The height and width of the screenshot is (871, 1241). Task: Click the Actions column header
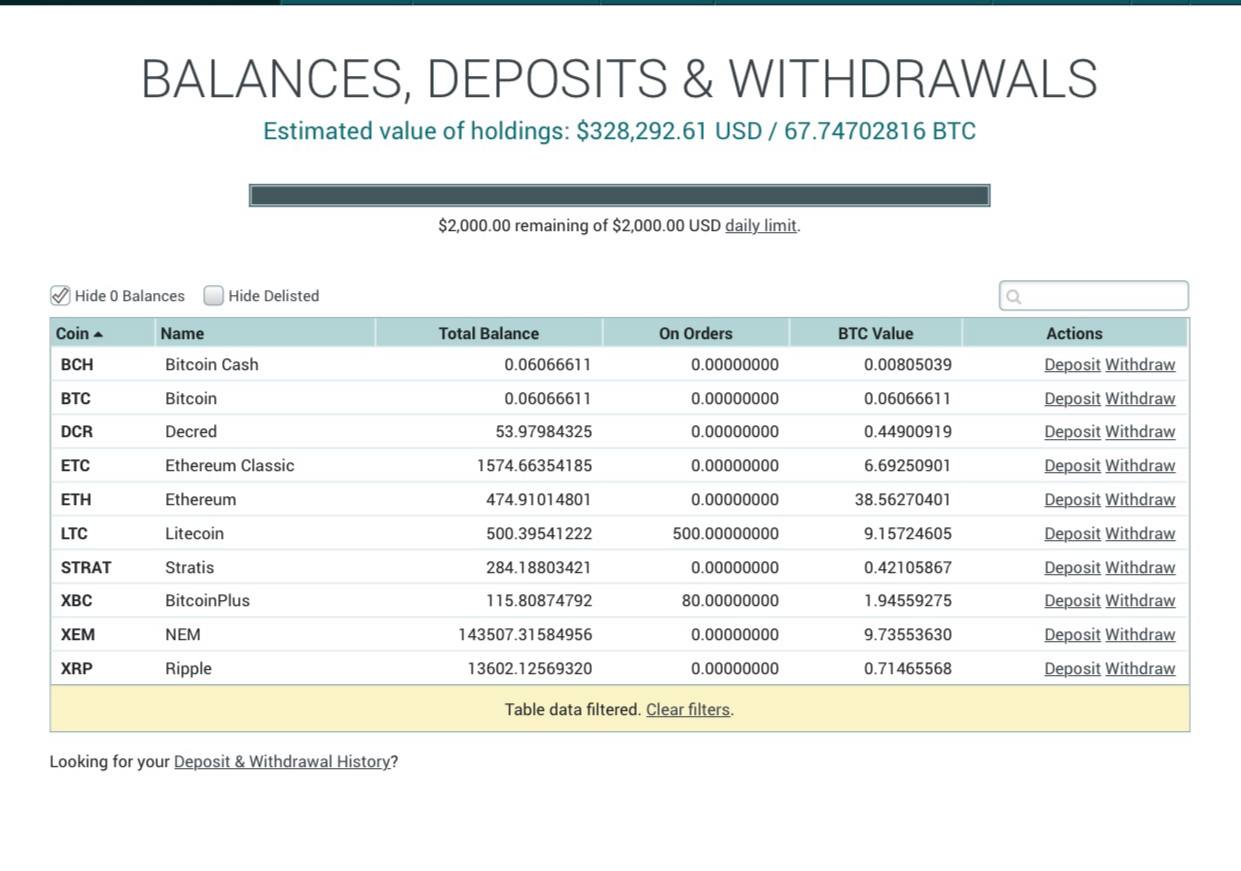1074,333
